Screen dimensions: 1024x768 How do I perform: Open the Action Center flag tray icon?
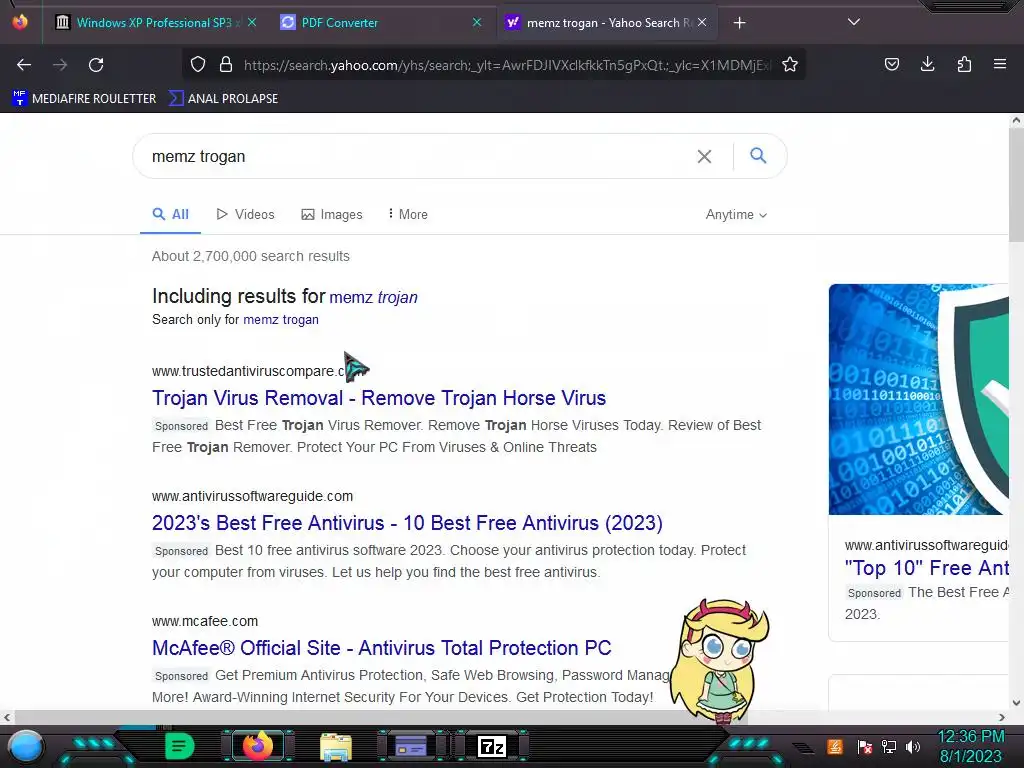pyautogui.click(x=865, y=746)
